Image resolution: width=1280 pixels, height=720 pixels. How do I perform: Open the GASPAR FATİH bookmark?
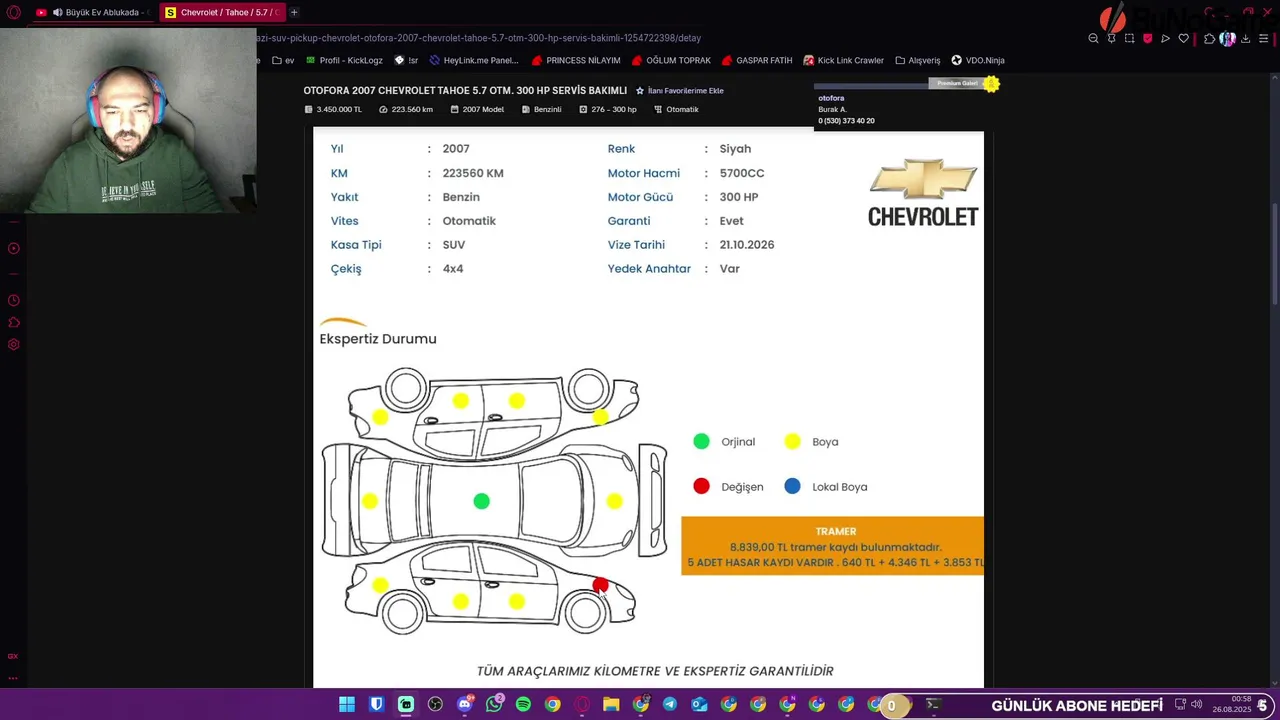(x=757, y=60)
